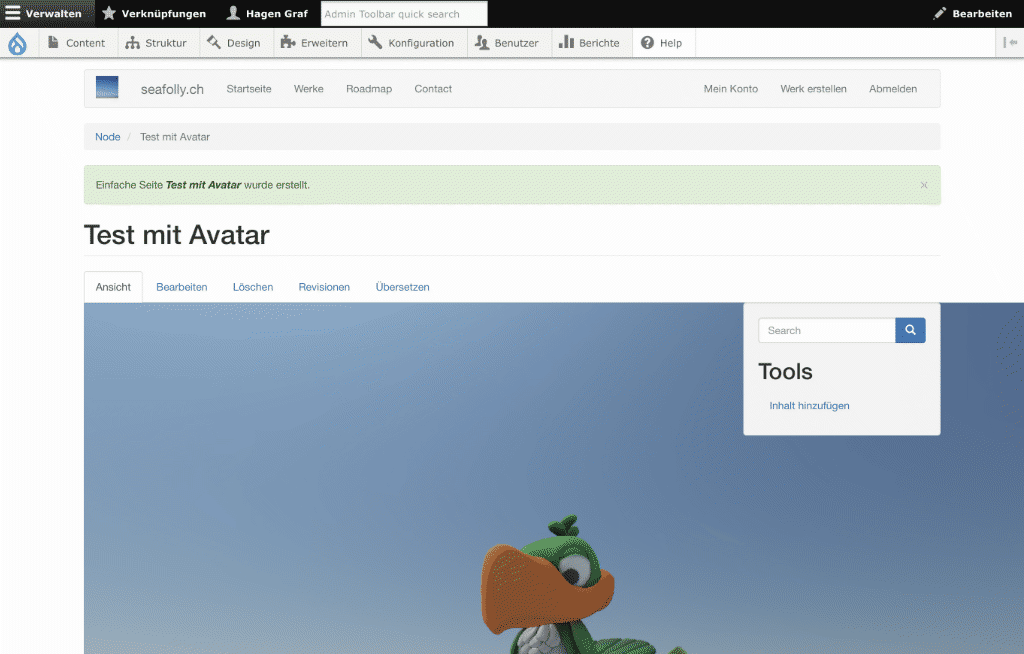
Task: Follow the Node breadcrumb link
Action: [108, 137]
